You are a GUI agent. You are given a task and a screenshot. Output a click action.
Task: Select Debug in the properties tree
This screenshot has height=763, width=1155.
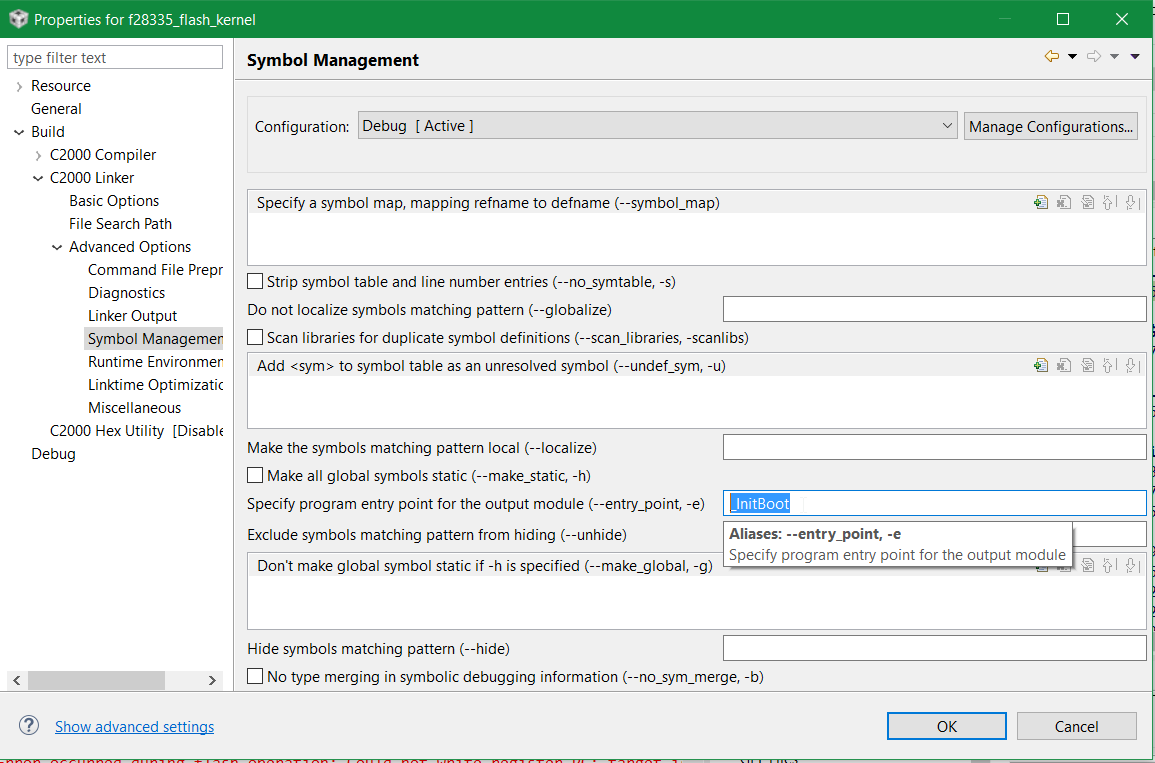click(x=53, y=454)
